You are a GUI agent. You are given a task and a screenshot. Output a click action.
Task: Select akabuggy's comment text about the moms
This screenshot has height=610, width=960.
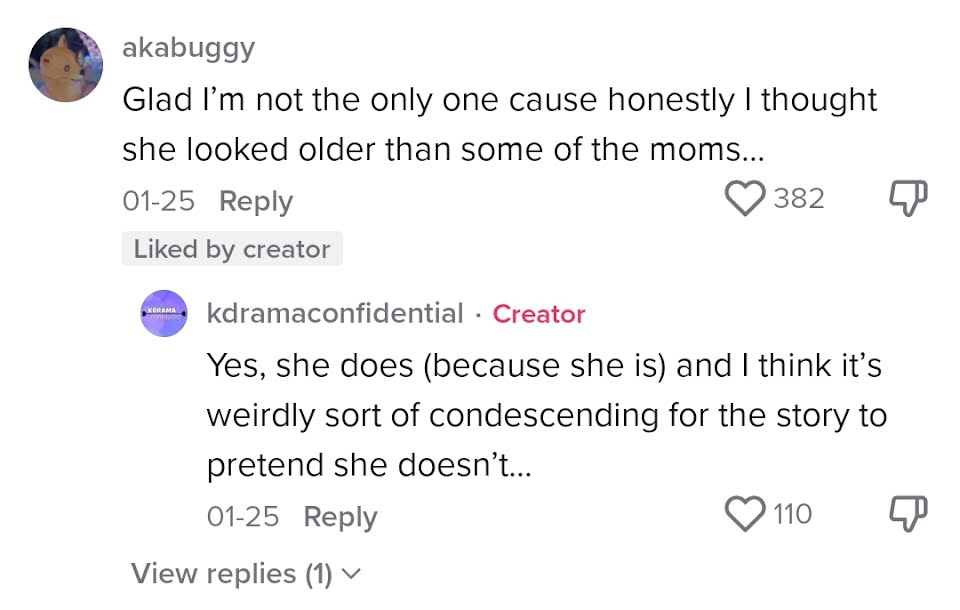(x=498, y=125)
